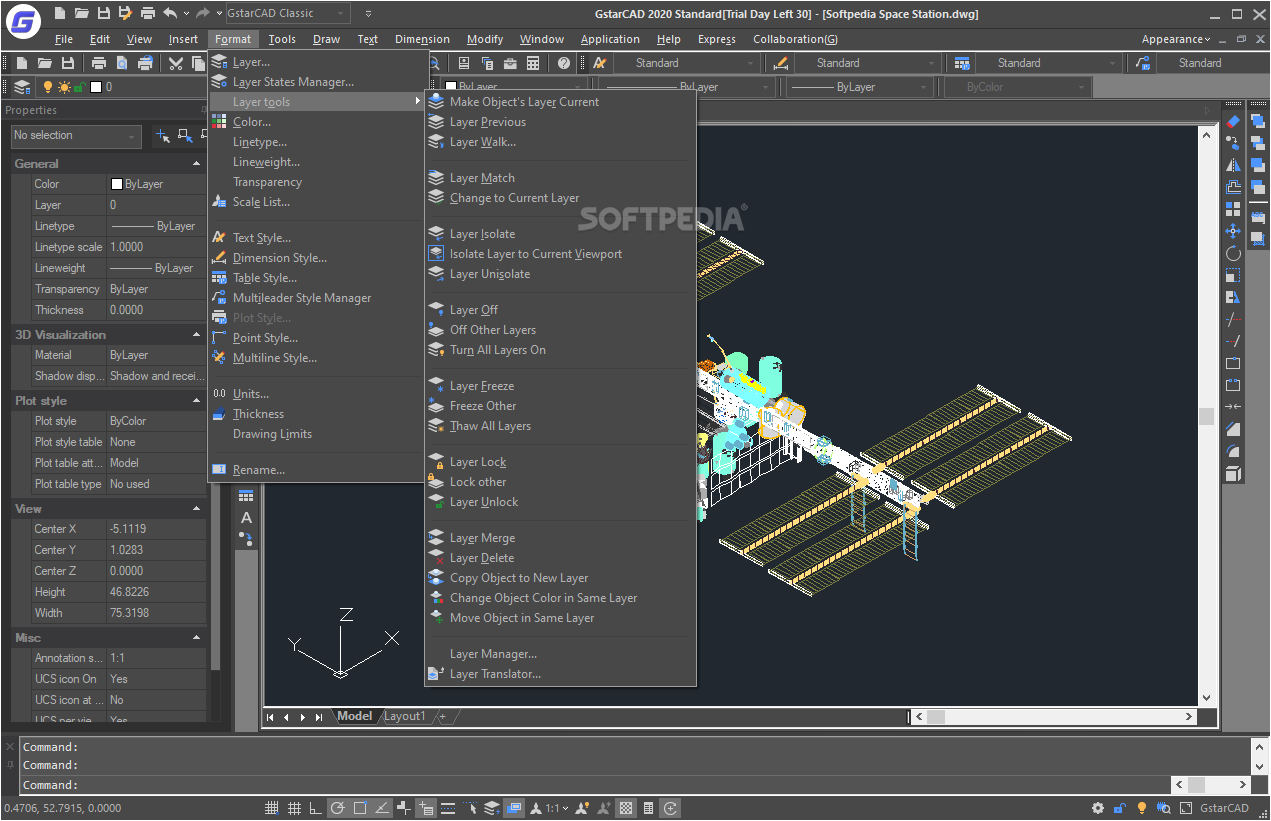
Task: Collapse the Plot style section
Action: click(x=195, y=400)
